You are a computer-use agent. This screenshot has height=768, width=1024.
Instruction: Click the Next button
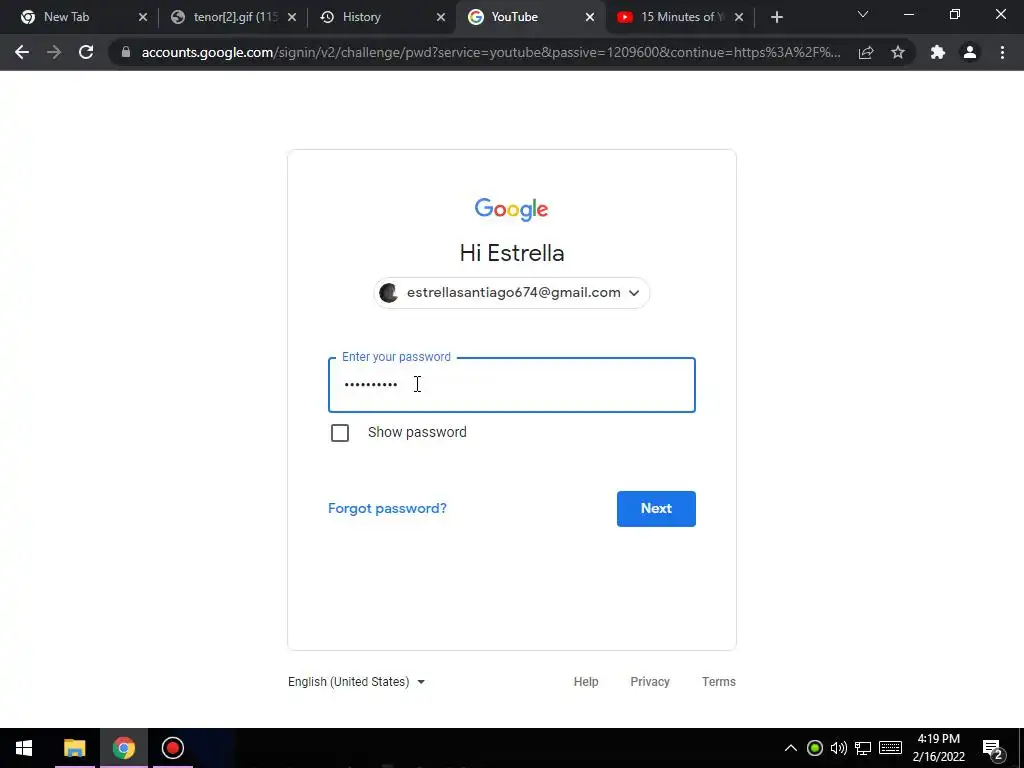[x=656, y=509]
